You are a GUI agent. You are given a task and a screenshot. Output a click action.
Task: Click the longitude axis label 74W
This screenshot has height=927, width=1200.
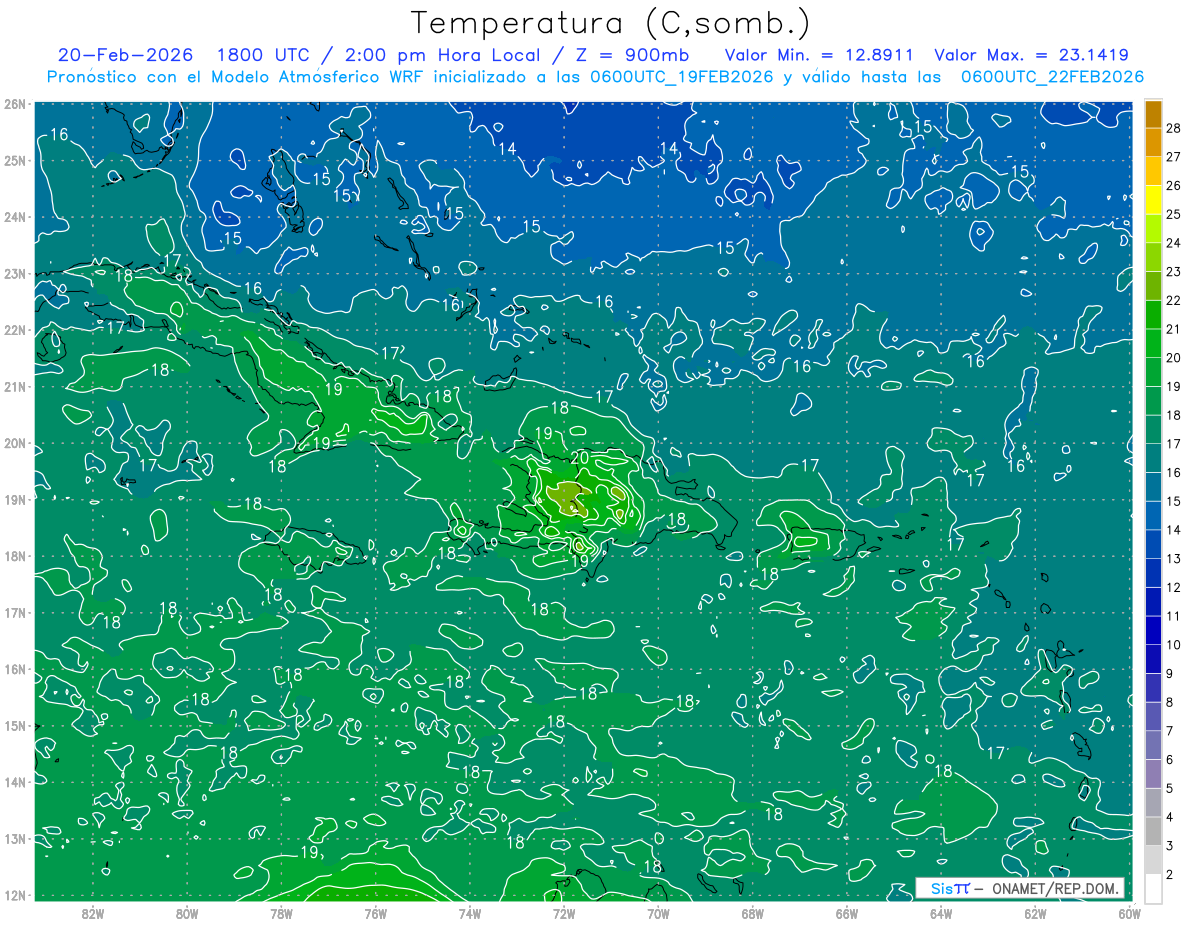470,913
